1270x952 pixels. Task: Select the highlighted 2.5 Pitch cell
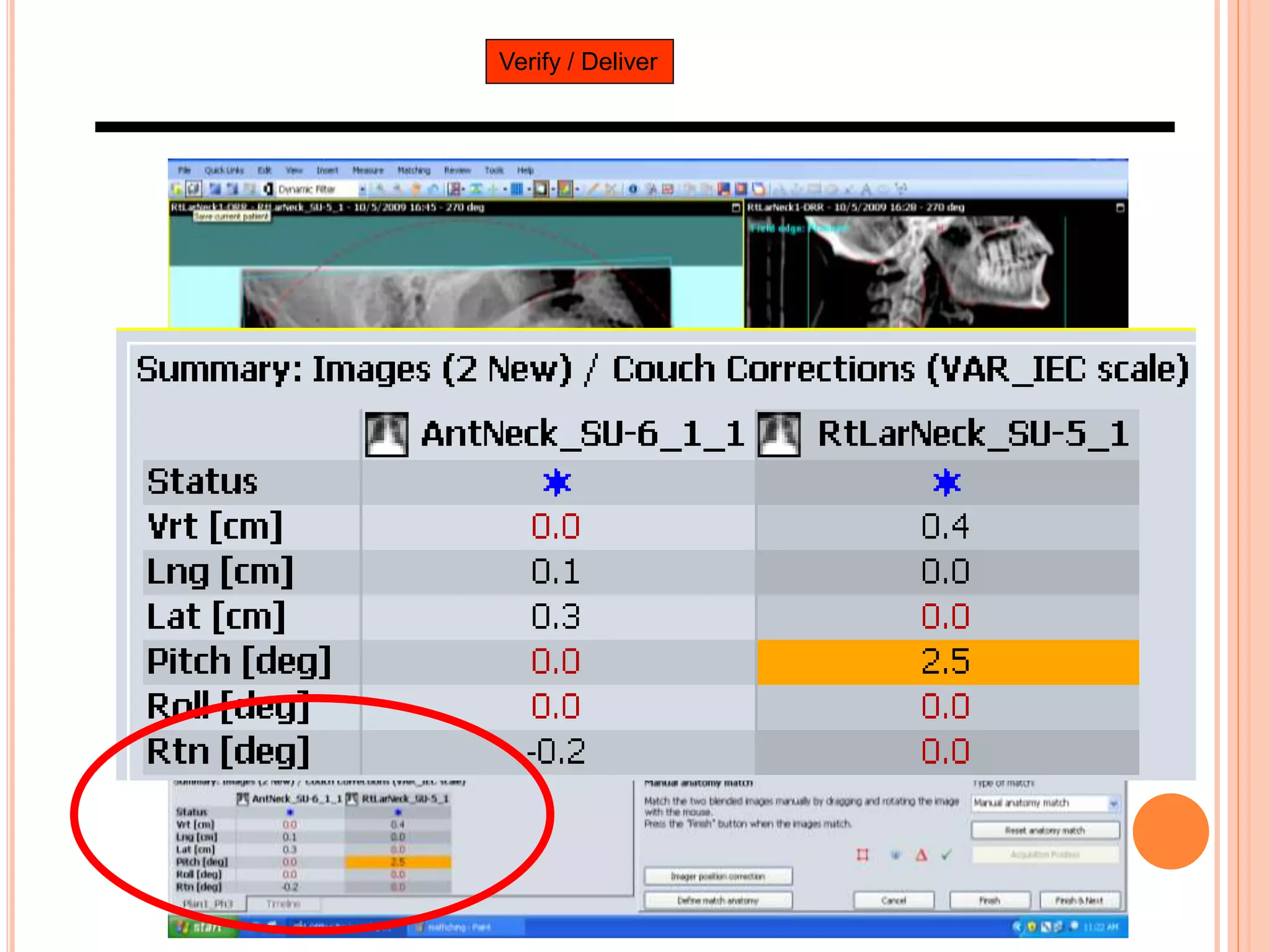(947, 662)
